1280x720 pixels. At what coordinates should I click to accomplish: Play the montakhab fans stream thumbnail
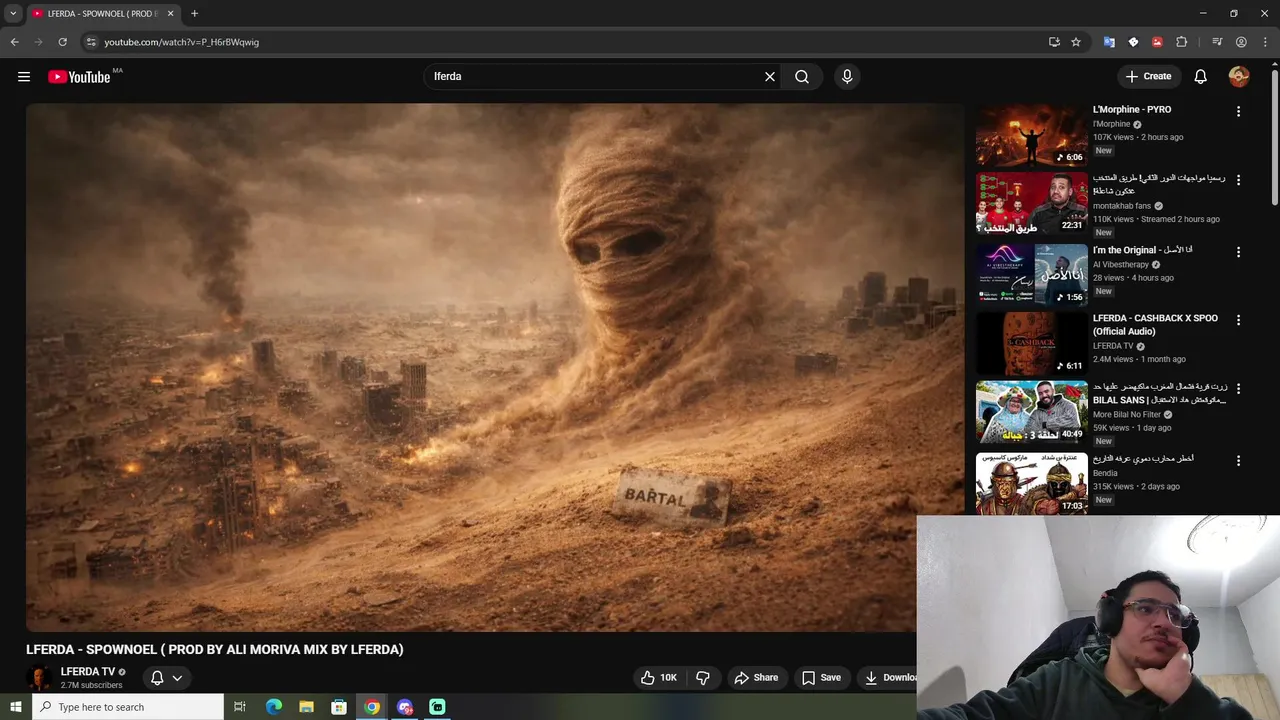1031,203
